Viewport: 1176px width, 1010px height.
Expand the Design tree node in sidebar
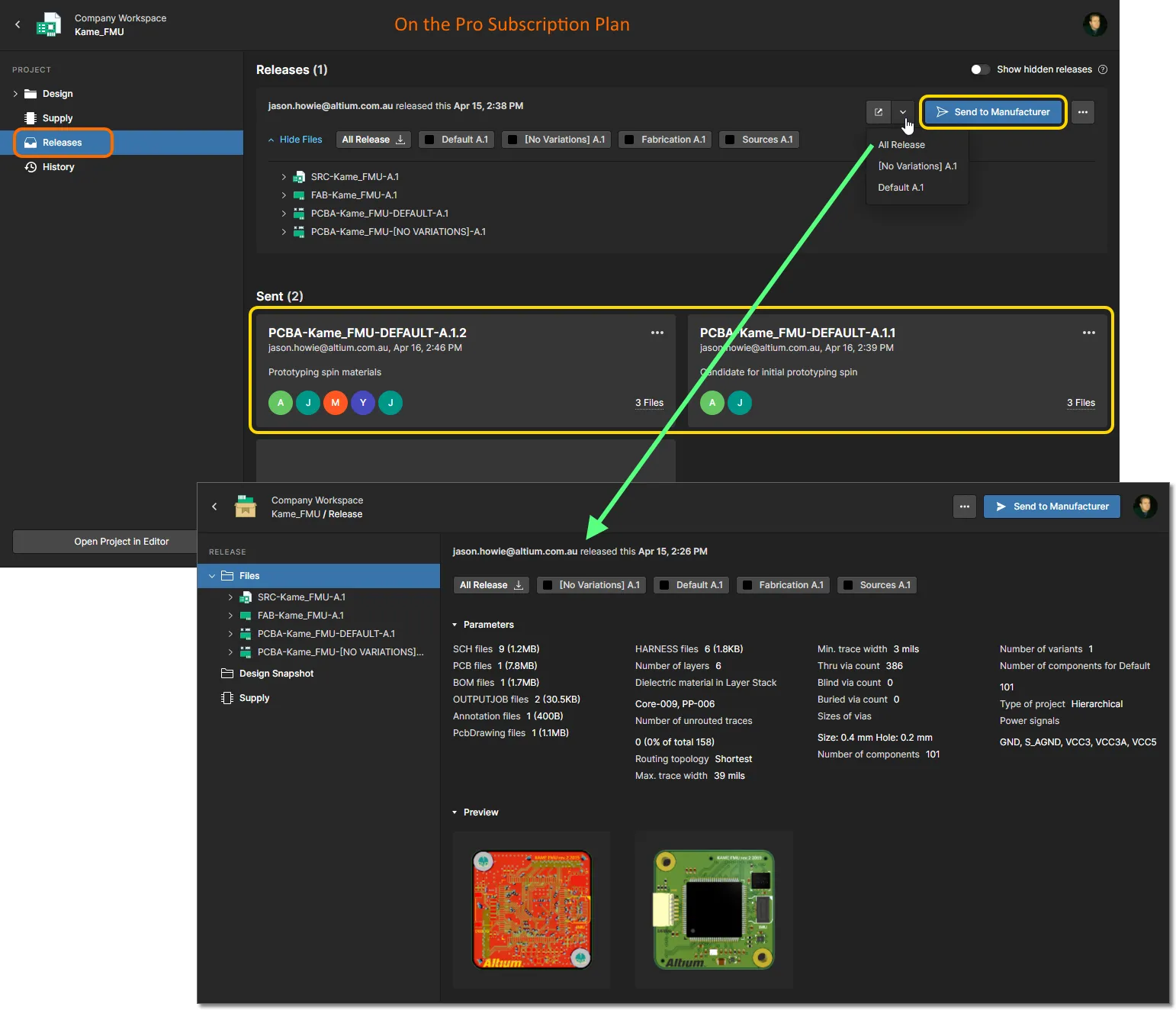click(x=15, y=94)
